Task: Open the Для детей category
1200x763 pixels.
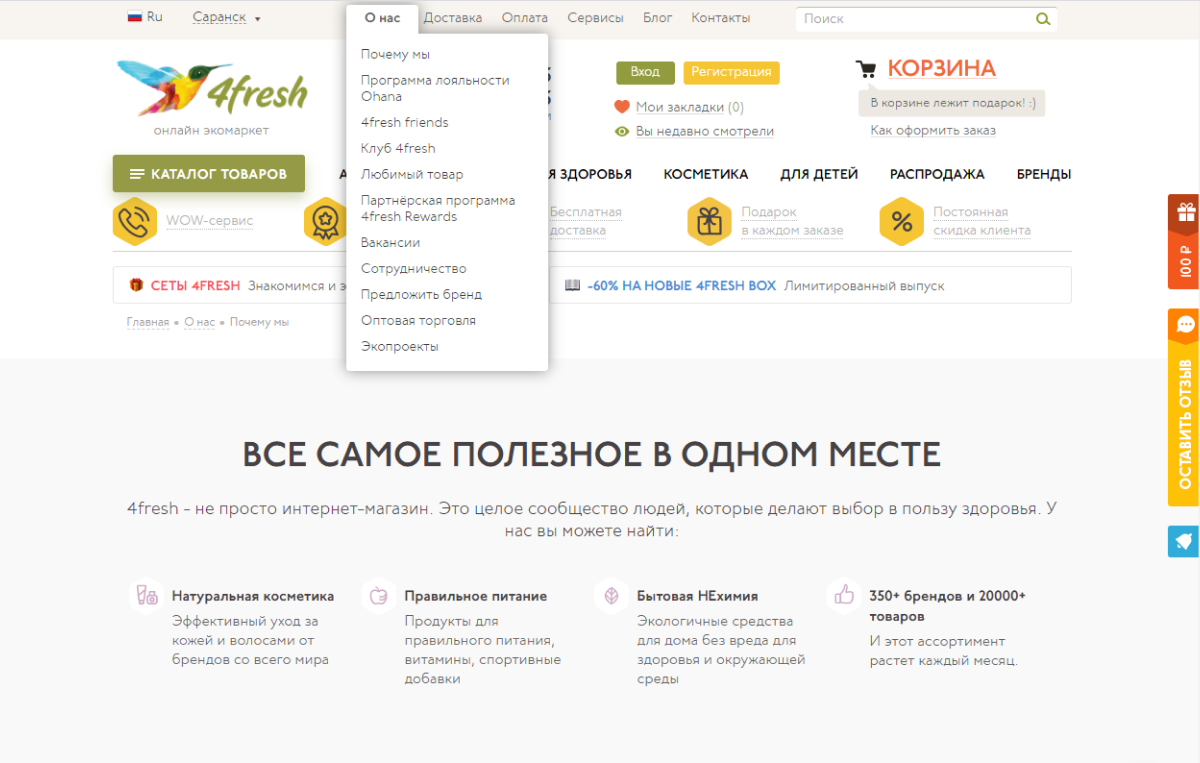Action: [x=819, y=174]
